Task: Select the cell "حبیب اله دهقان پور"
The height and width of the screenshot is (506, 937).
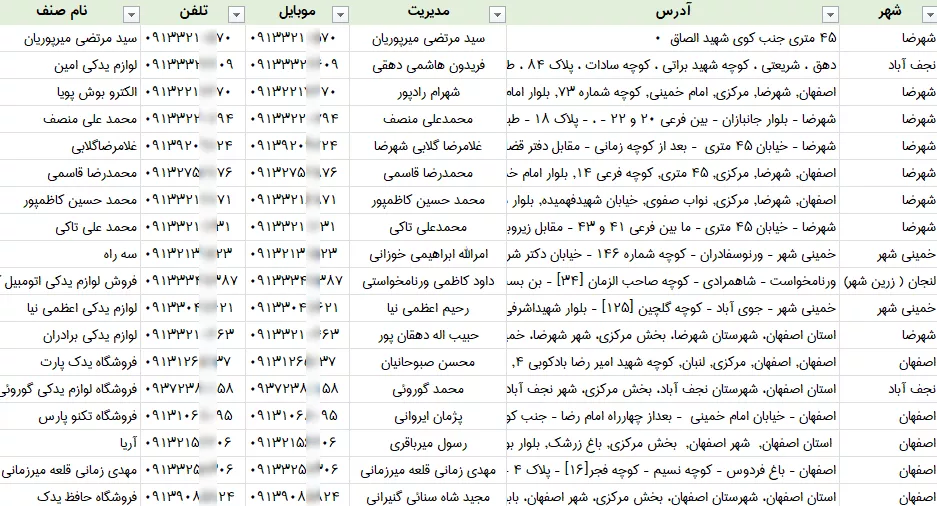Action: (428, 335)
